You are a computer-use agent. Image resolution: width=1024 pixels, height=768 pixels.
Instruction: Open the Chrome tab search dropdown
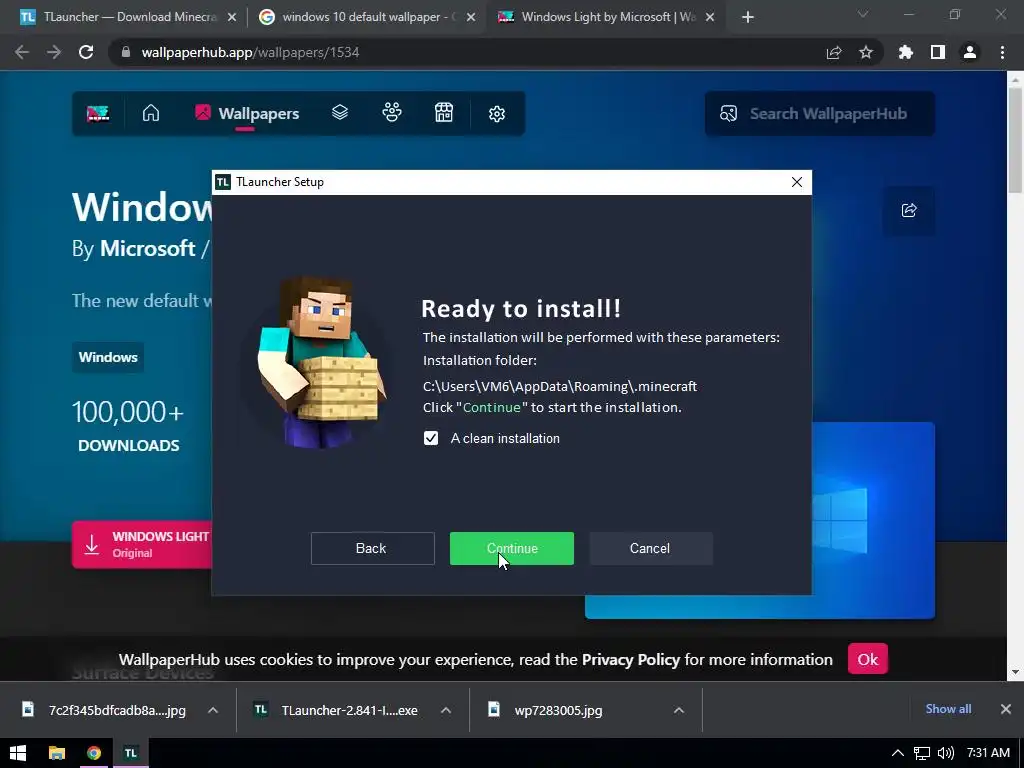[863, 14]
